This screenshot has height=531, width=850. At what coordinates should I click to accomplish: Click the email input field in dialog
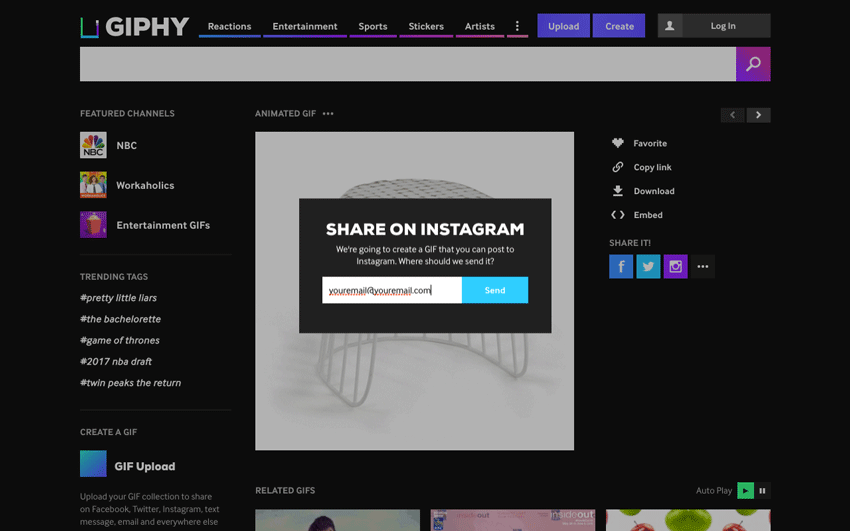coord(392,290)
